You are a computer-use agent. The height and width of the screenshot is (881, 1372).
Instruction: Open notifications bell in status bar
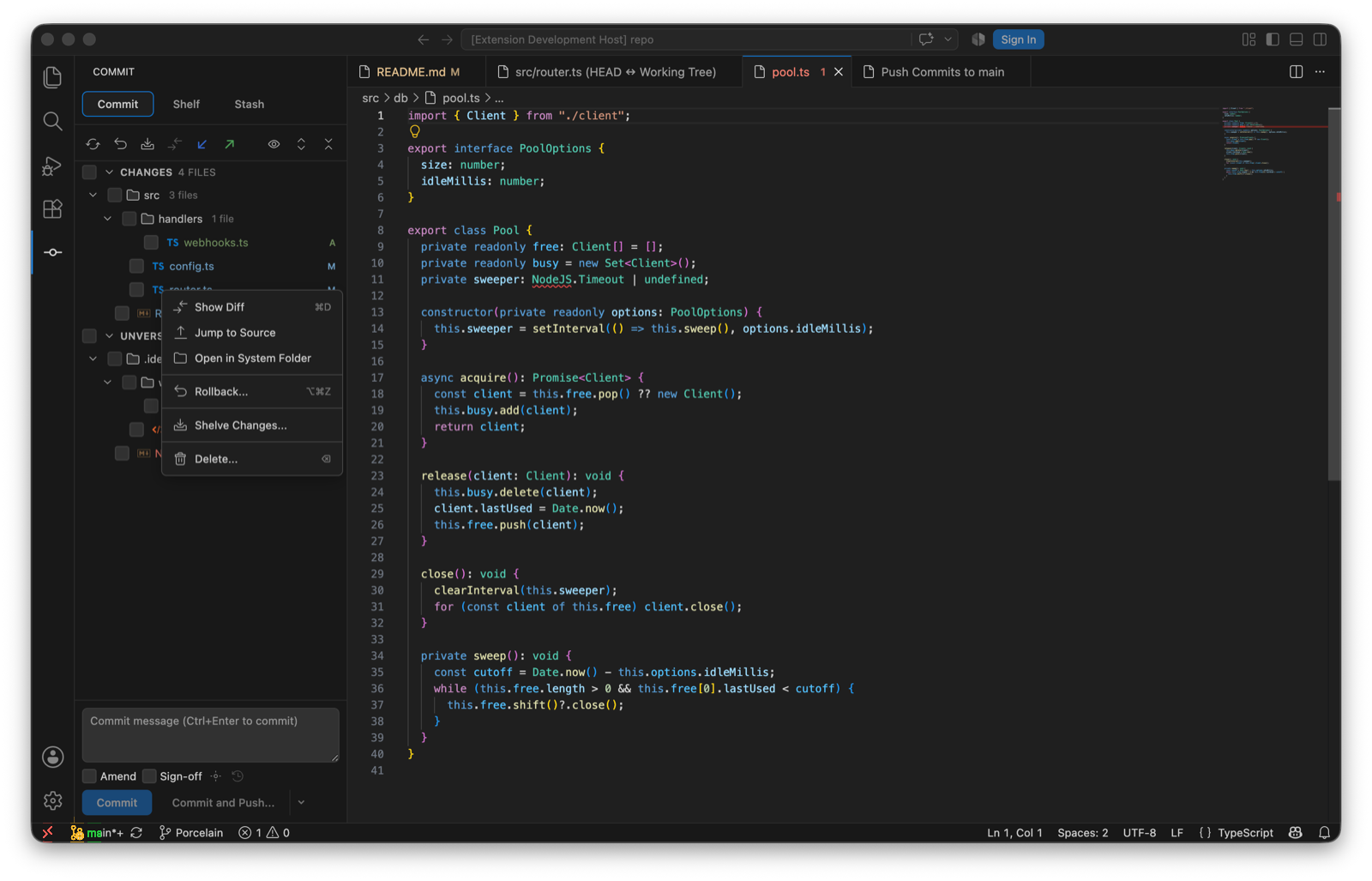point(1324,833)
